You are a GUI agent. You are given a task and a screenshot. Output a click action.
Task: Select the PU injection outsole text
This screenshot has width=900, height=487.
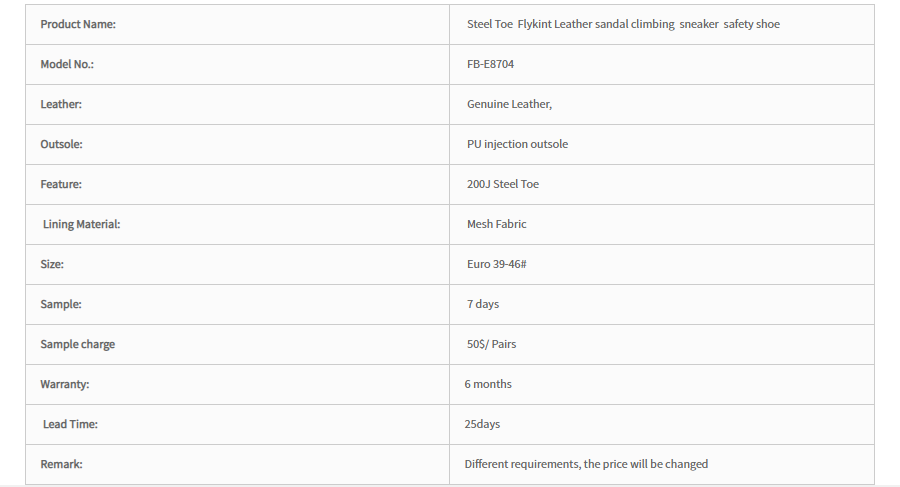[517, 144]
